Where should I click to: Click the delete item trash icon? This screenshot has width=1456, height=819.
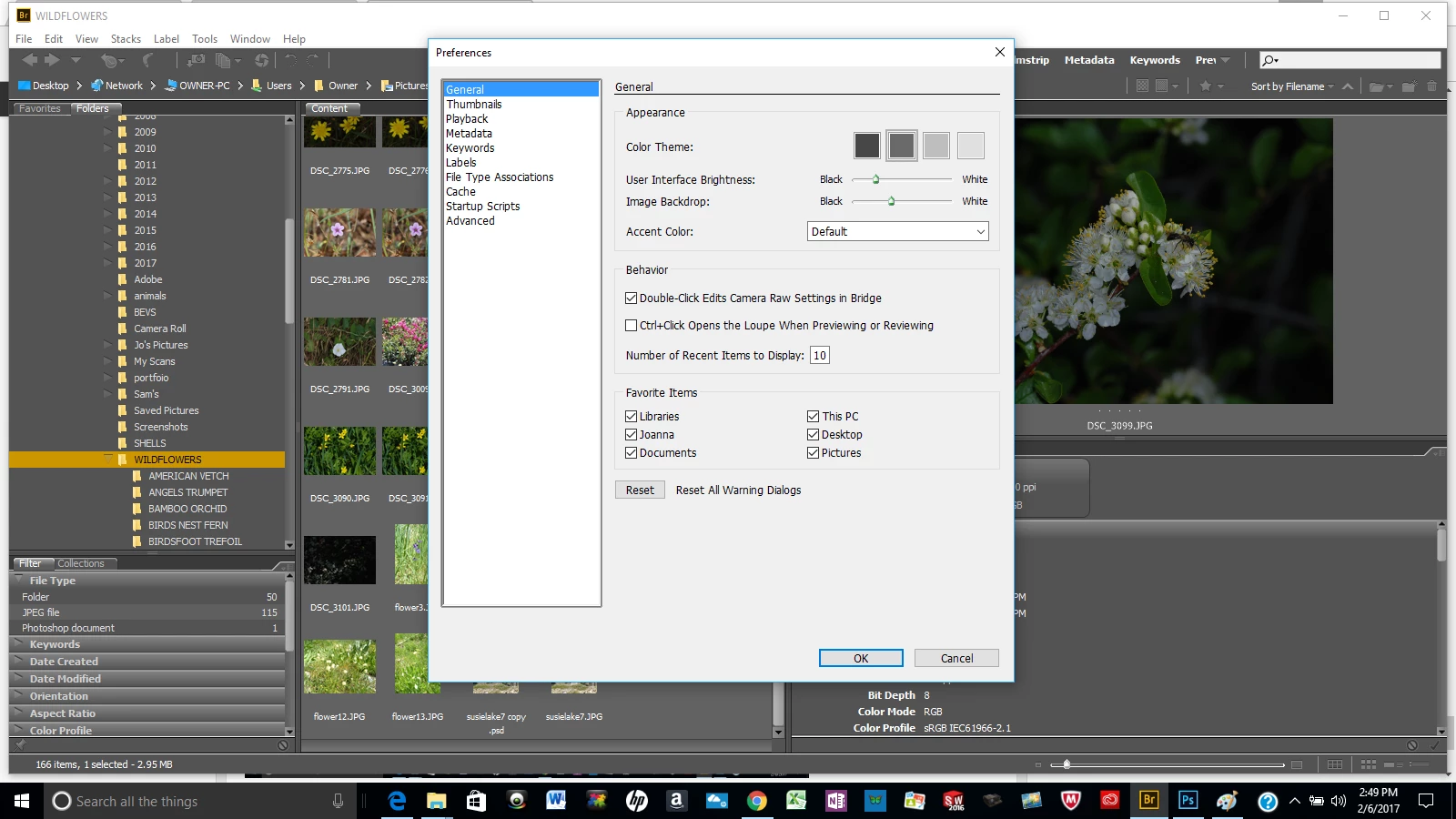point(1431,86)
